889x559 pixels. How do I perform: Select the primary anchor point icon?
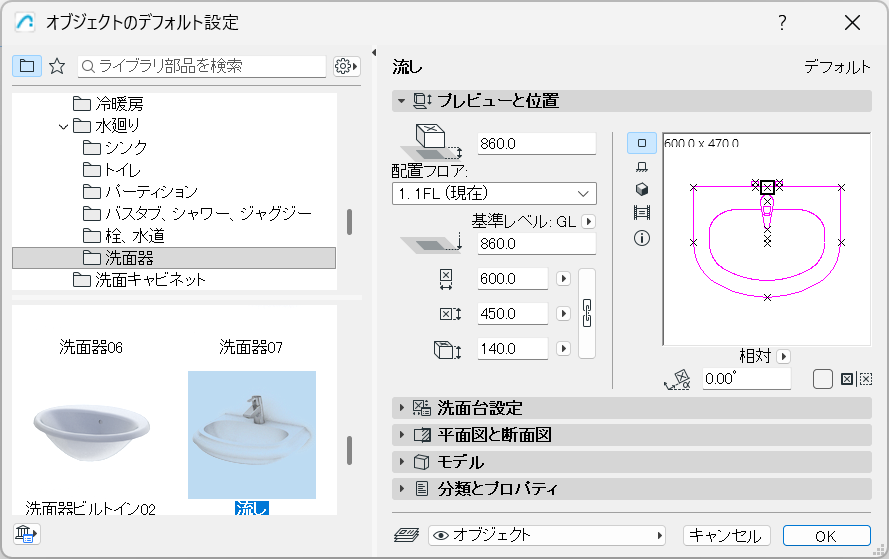point(846,379)
